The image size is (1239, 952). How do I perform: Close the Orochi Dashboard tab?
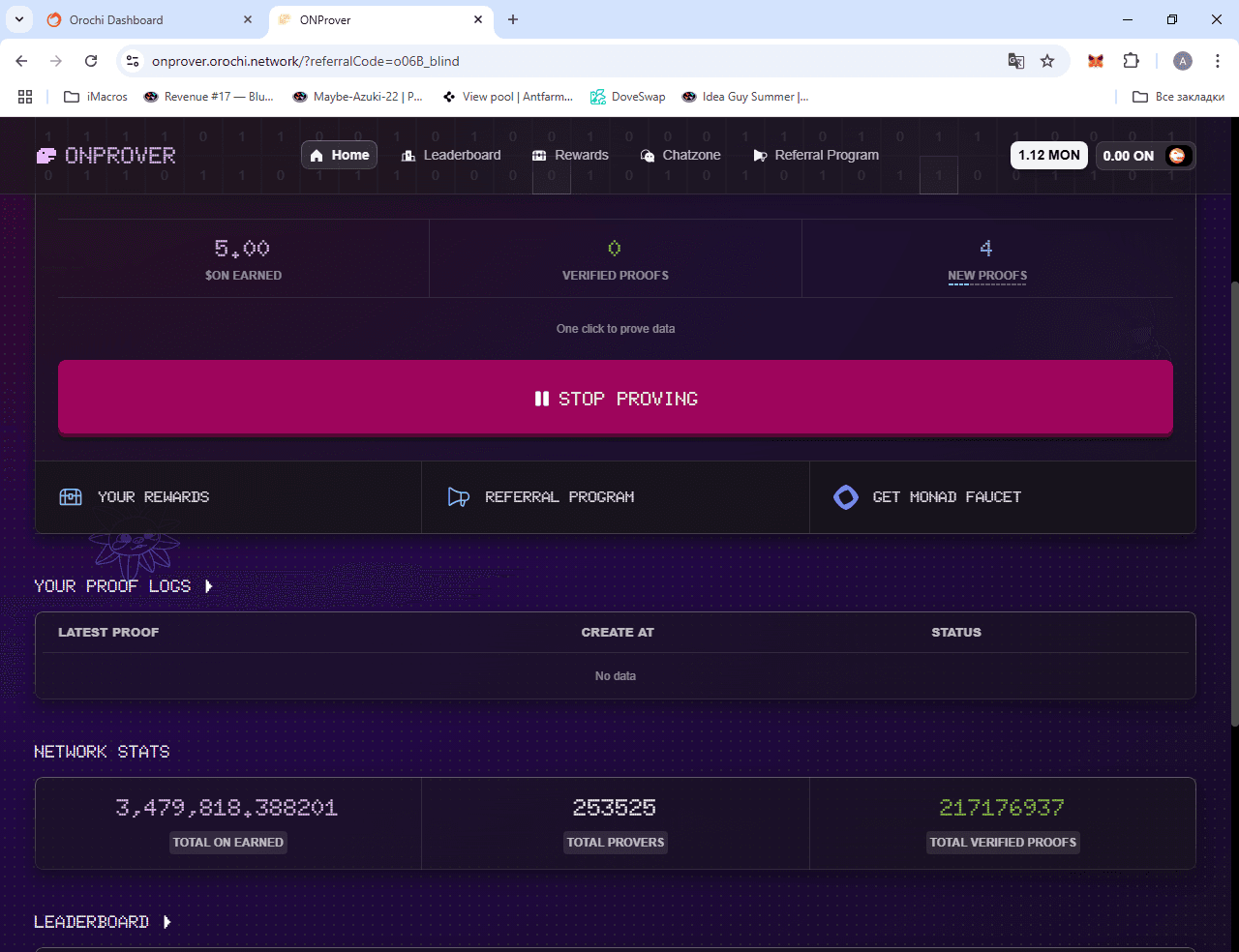point(248,19)
